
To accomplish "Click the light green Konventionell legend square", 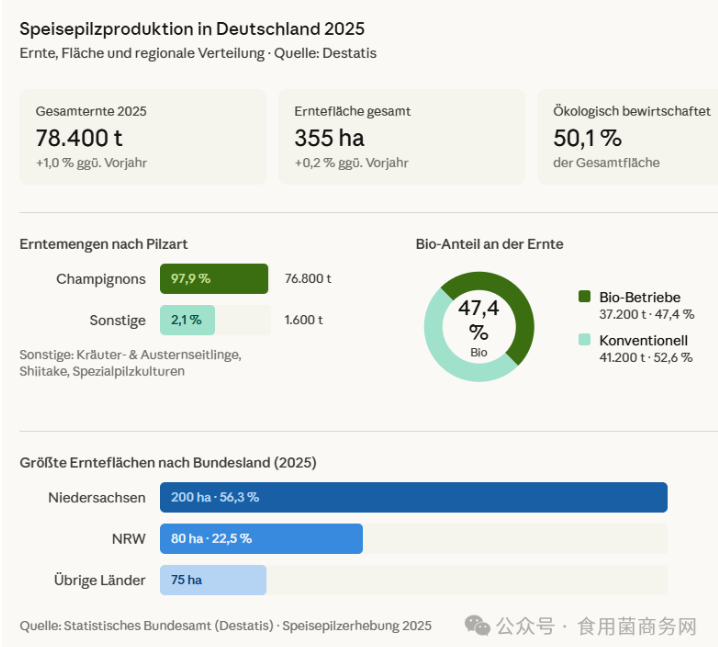I will pos(585,340).
